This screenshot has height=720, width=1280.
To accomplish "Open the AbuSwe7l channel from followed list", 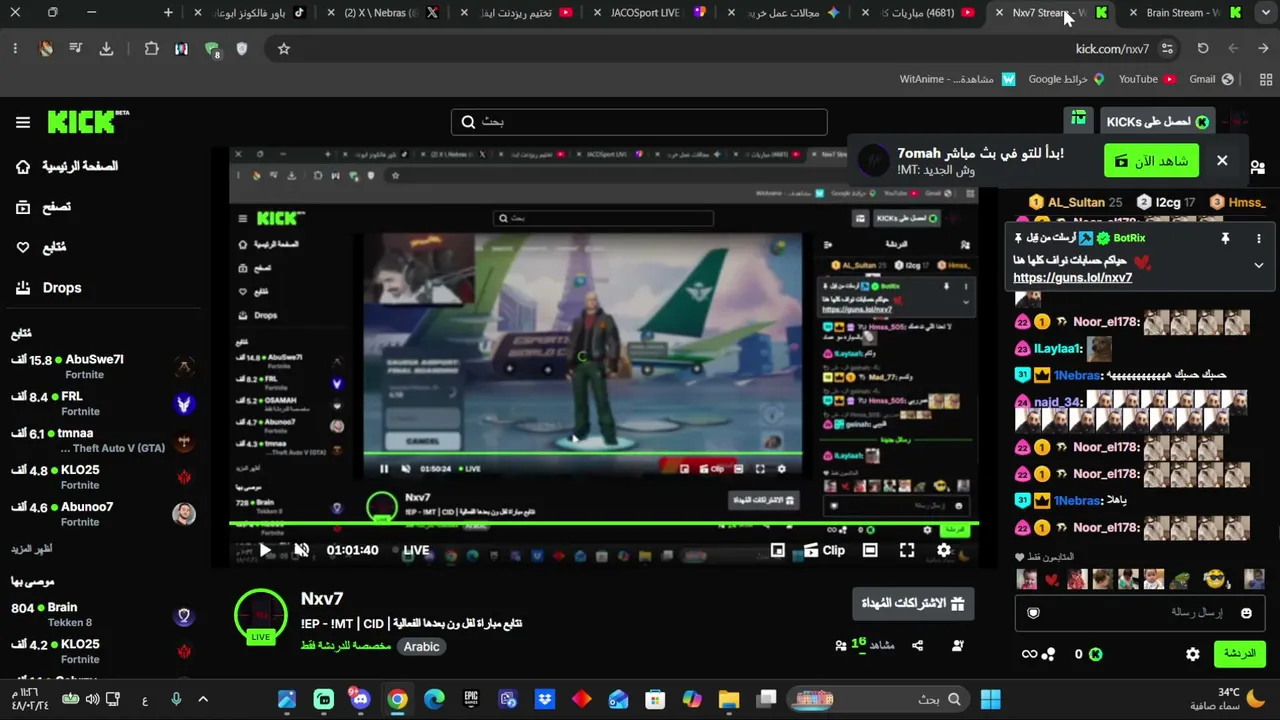I will click(x=102, y=367).
